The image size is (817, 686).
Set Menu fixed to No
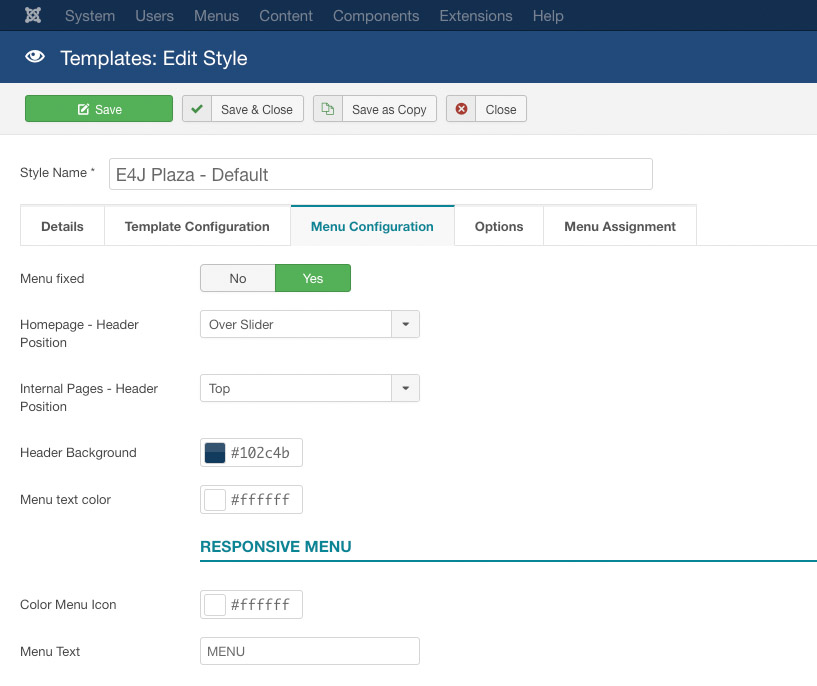(x=237, y=278)
